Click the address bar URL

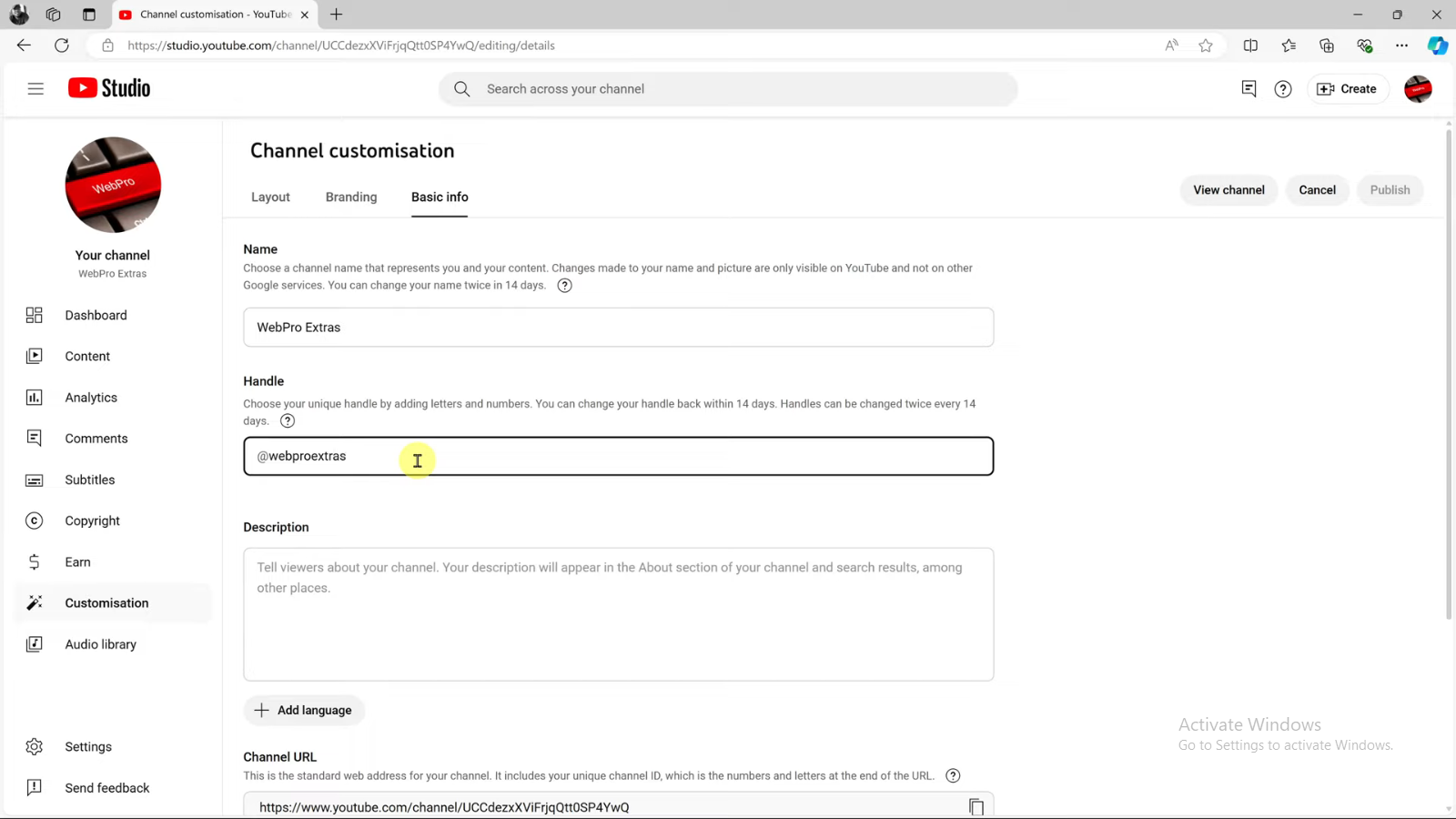pyautogui.click(x=341, y=45)
